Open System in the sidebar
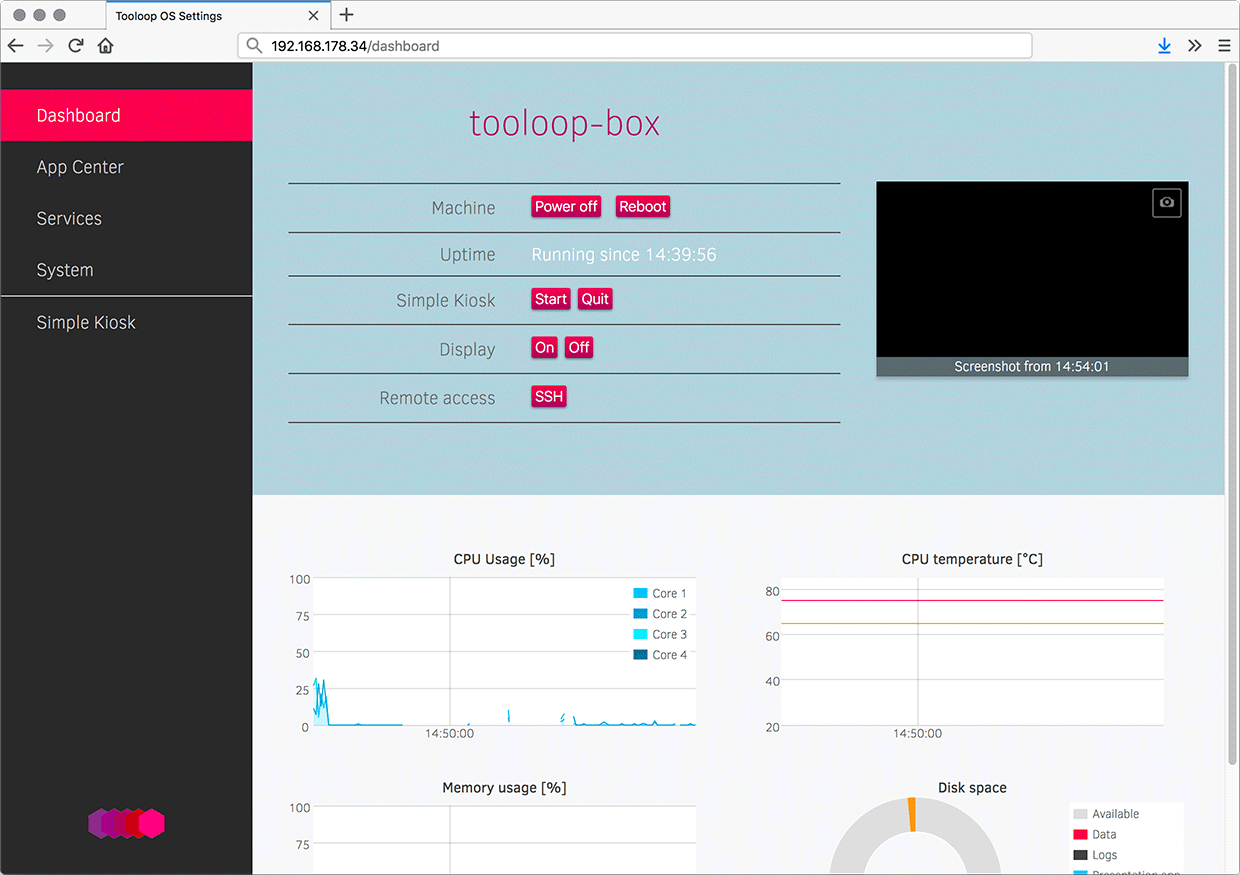 [126, 270]
